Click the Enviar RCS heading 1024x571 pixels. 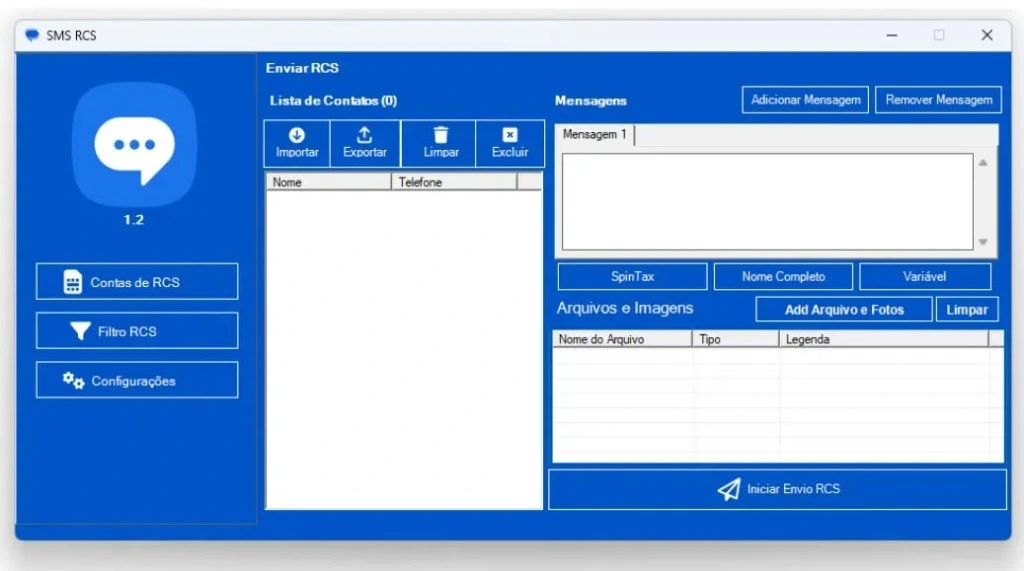click(x=302, y=68)
